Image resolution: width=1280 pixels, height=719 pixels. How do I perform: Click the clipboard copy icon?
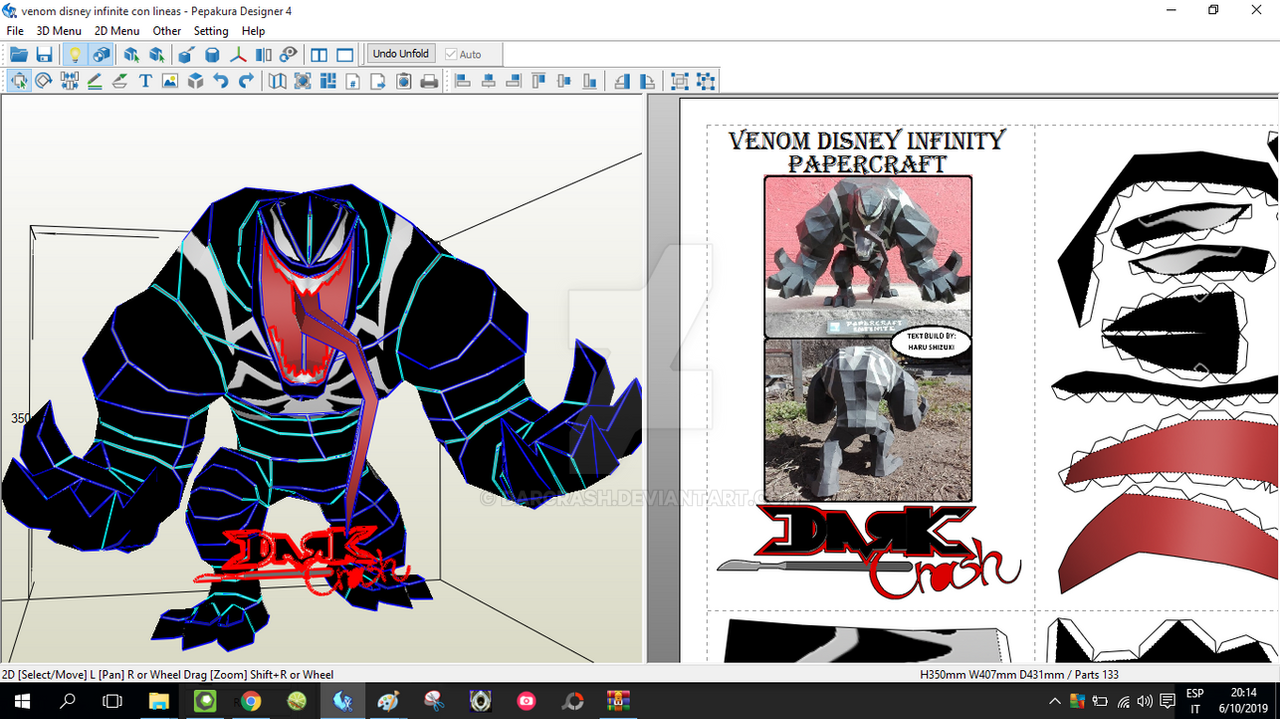403,81
